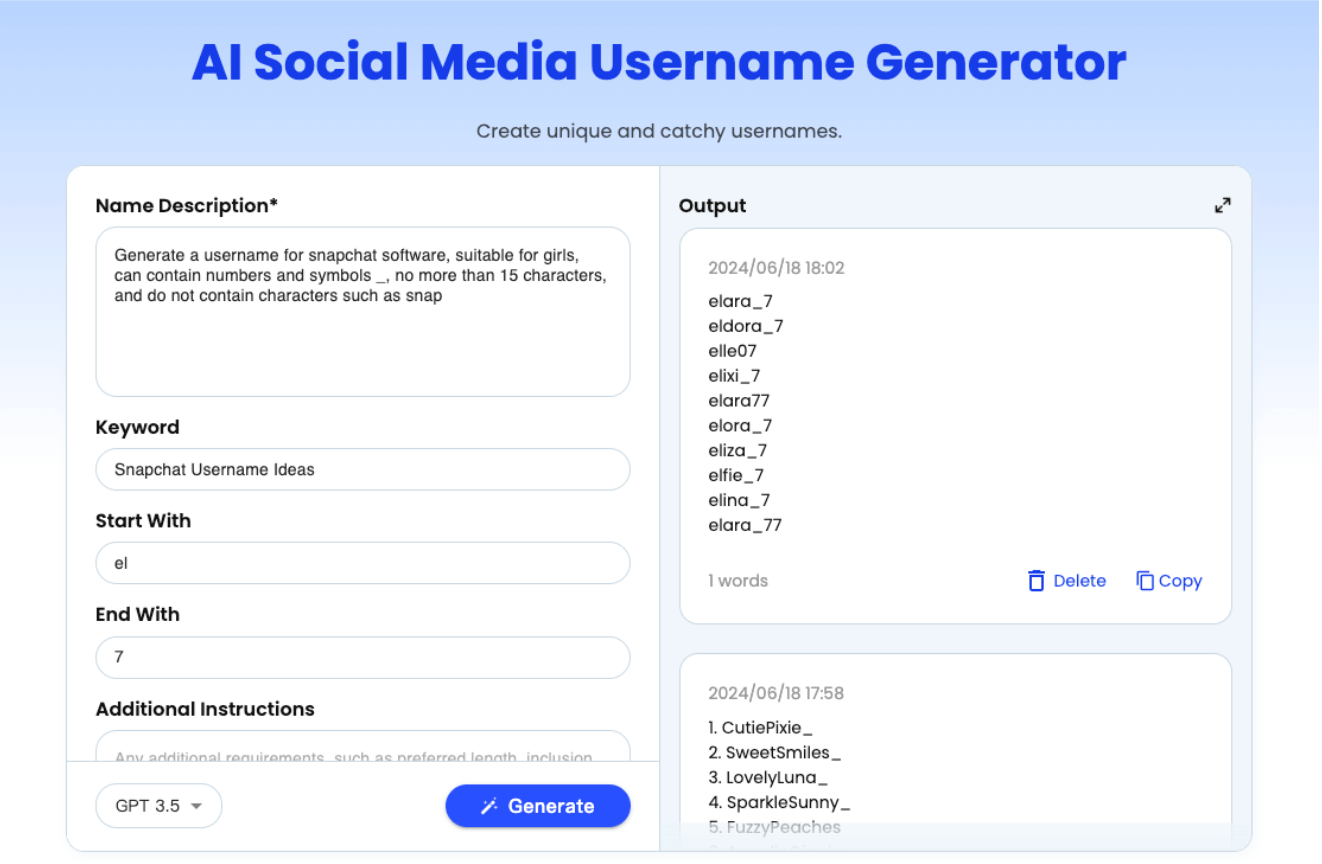Select the username elara_7 in the output
Viewport: 1322px width, 864px height.
pos(740,300)
